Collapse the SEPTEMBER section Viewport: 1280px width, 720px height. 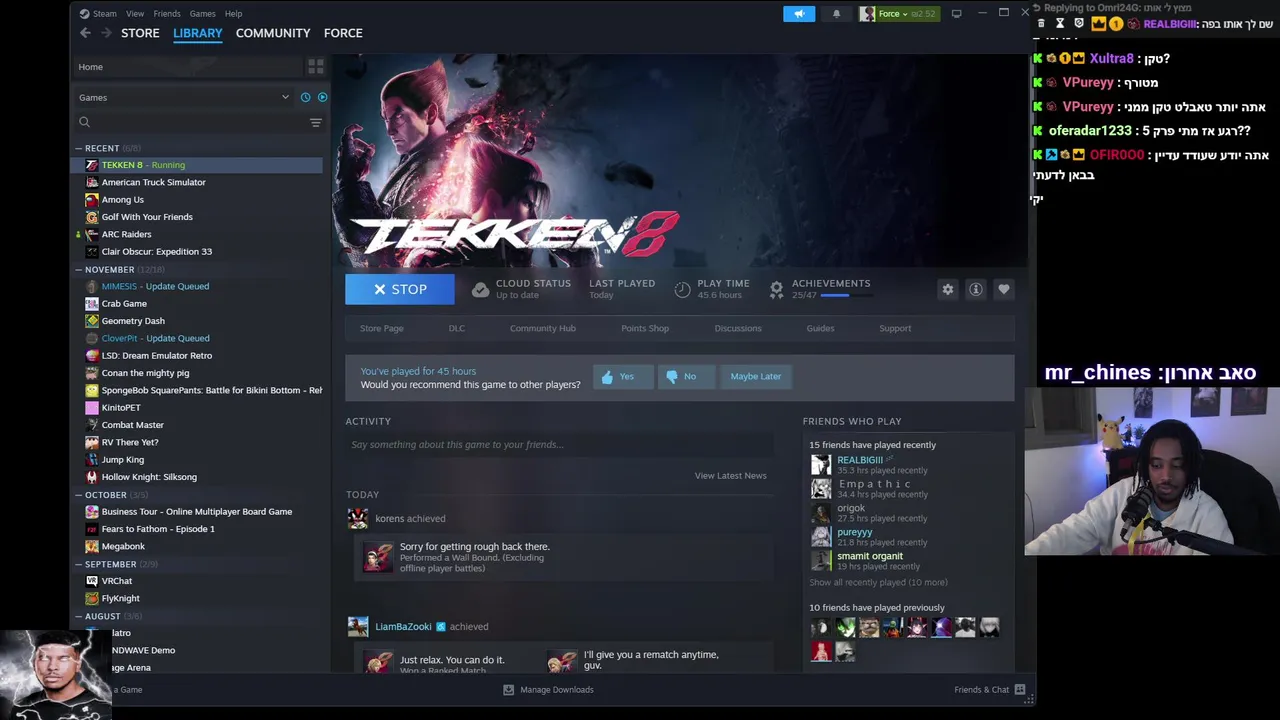point(78,564)
